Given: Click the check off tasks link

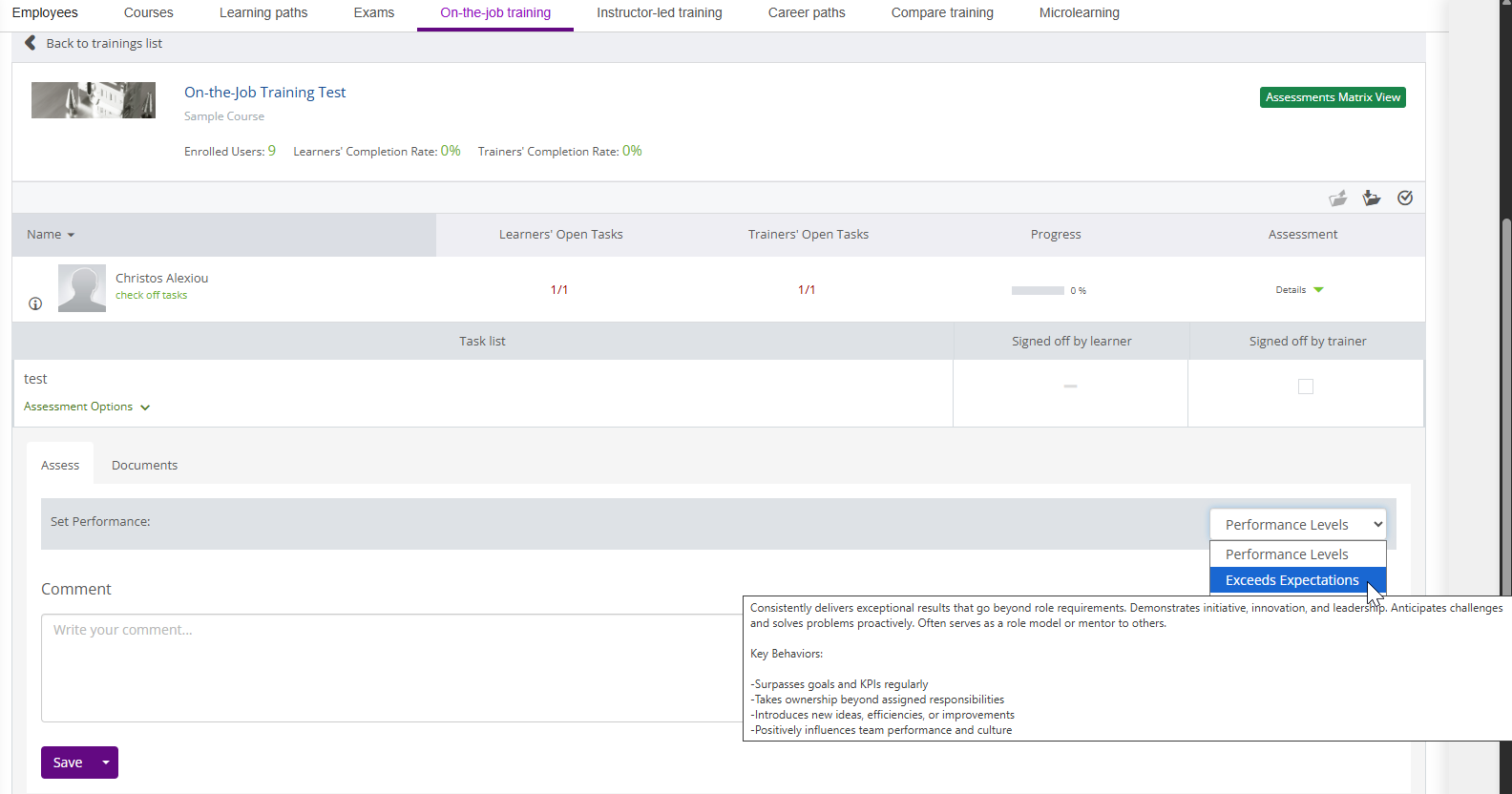Looking at the screenshot, I should pos(151,296).
